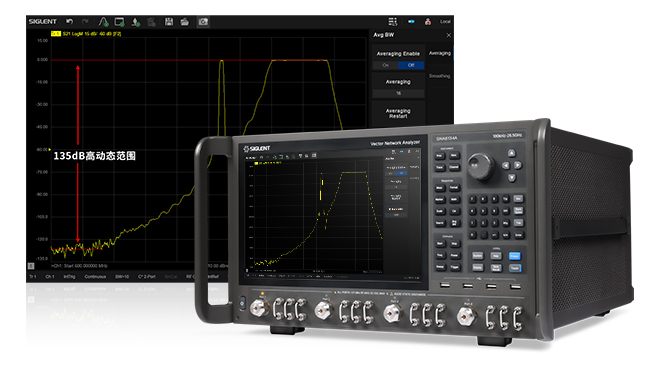Switch to the Smoothing tab
The image size is (650, 380).
[439, 76]
